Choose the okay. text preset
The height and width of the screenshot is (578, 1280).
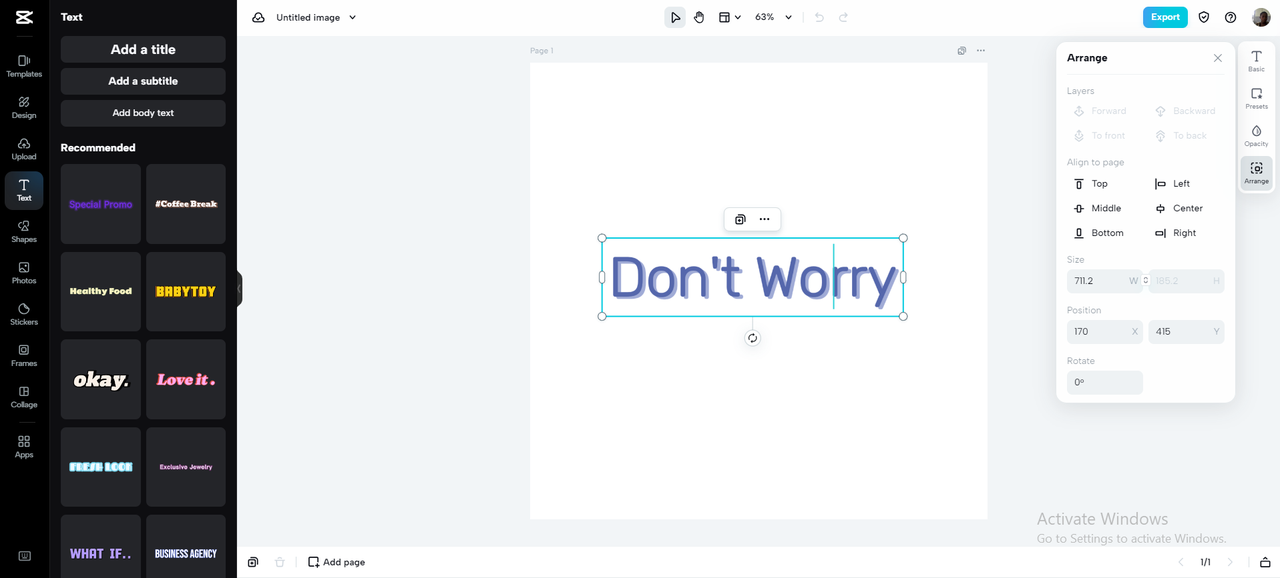pyautogui.click(x=101, y=379)
